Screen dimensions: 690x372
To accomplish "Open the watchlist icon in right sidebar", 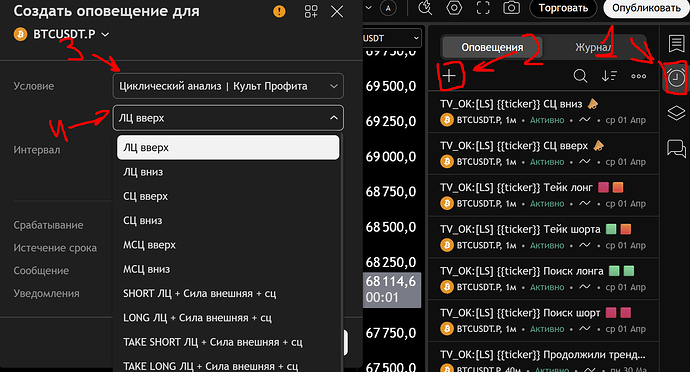I will click(x=676, y=43).
